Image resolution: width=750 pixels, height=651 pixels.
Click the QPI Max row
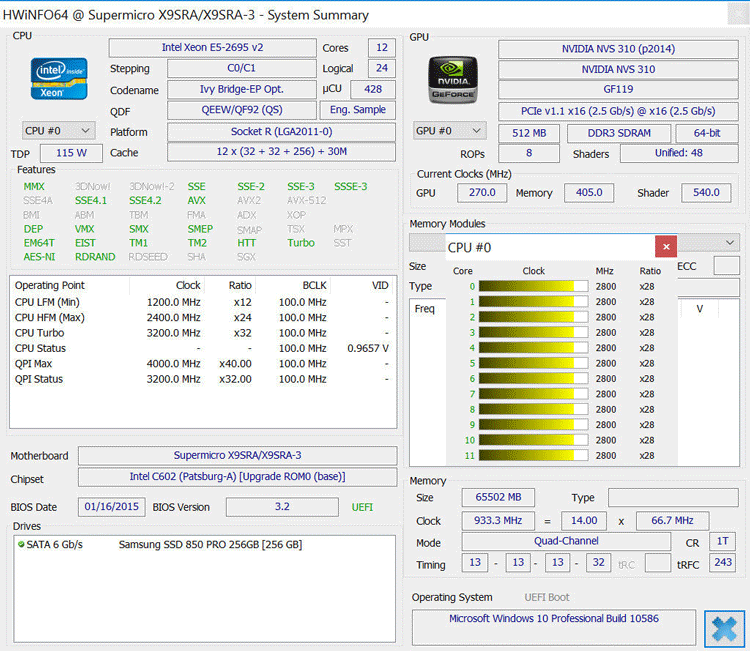[202, 364]
